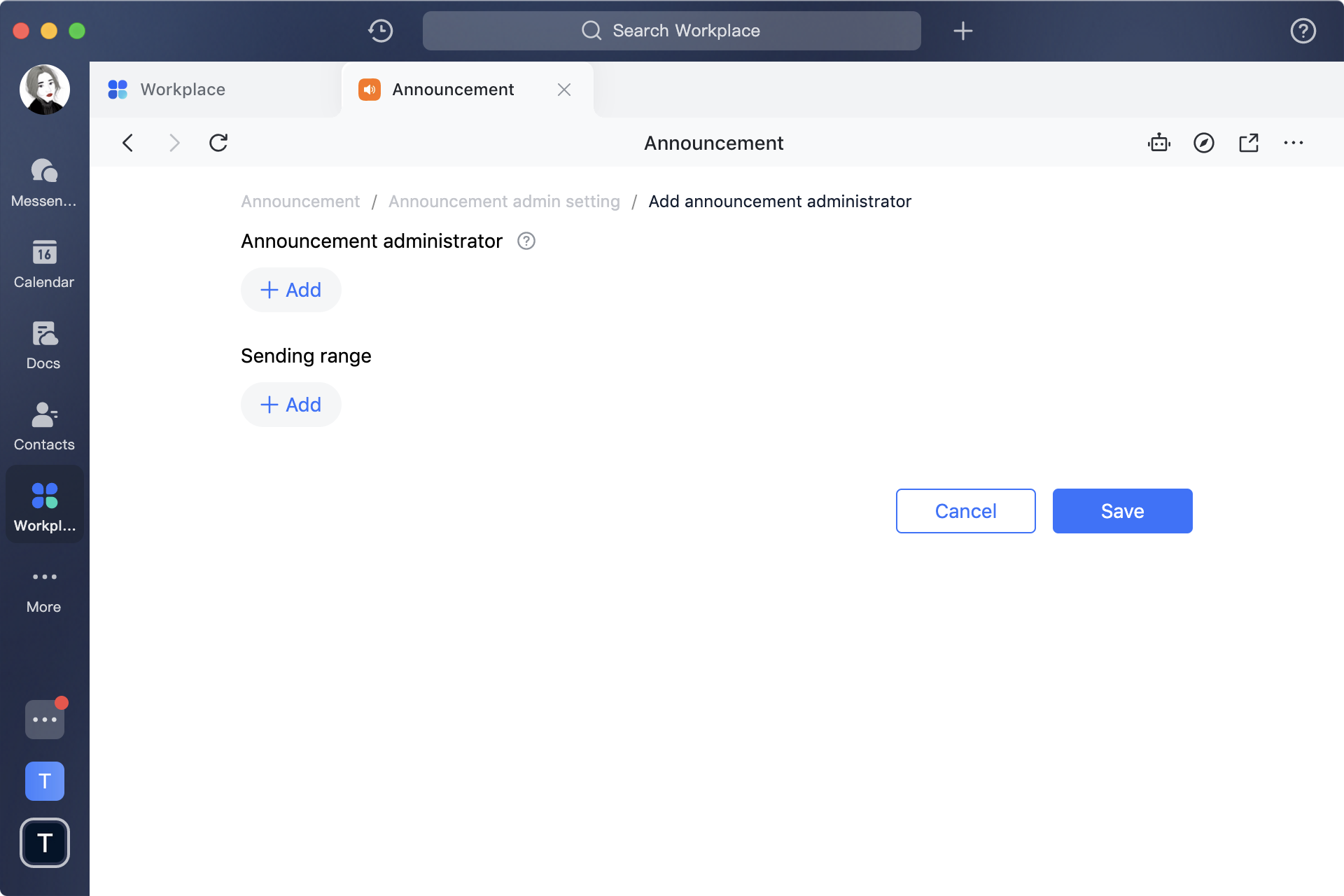Save the administrator settings
Screen dimensions: 1344x896
pos(1122,511)
